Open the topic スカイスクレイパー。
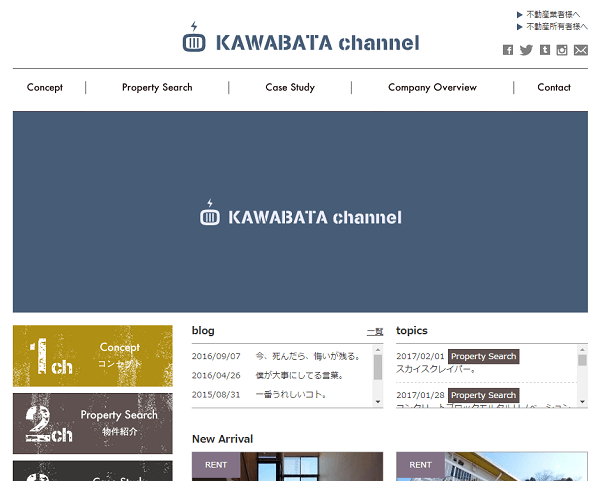Viewport: 600px width, 481px height. (x=436, y=369)
